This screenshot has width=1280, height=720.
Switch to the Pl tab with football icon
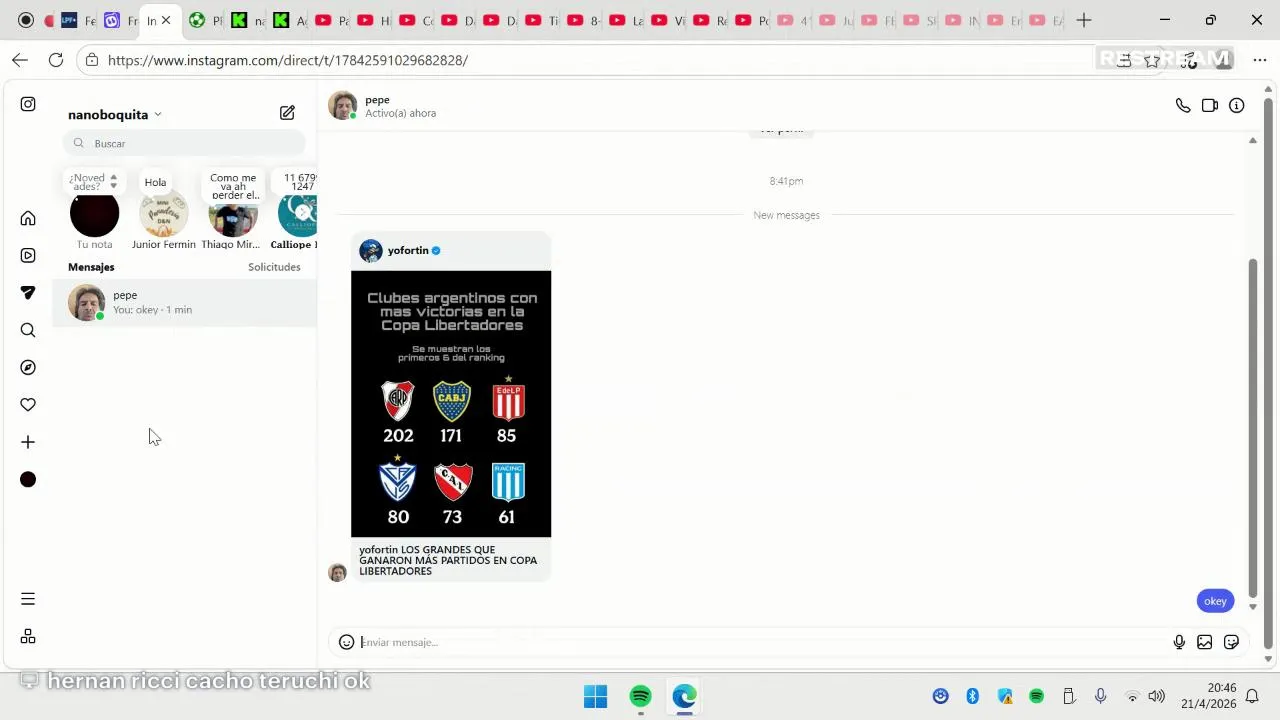coord(206,20)
